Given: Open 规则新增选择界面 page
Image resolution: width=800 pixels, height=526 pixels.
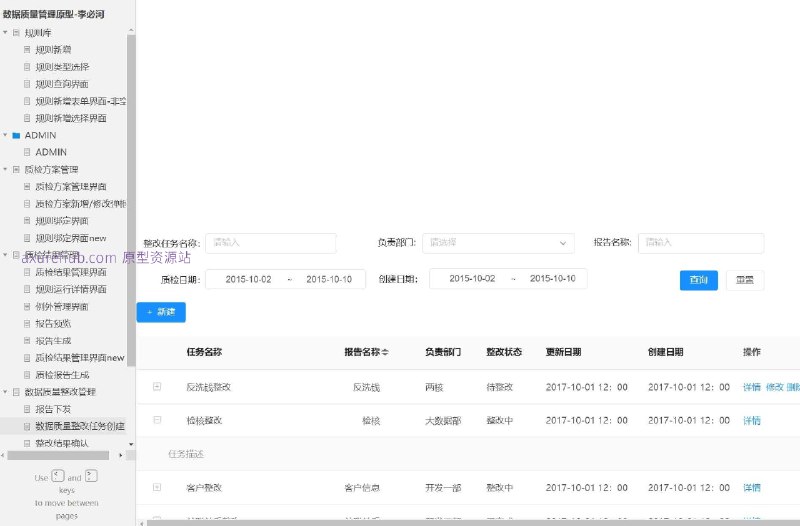Looking at the screenshot, I should pyautogui.click(x=71, y=118).
